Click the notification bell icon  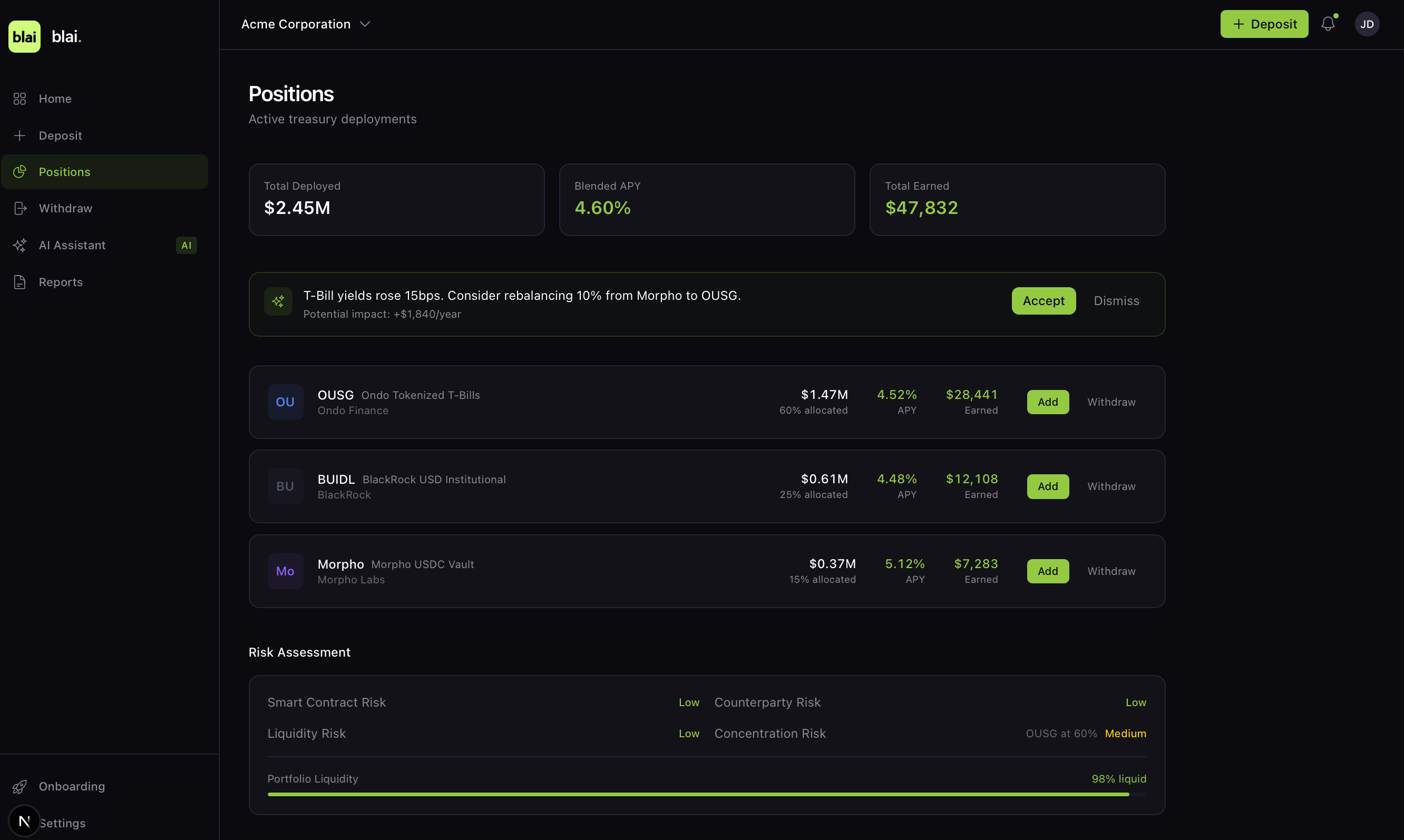tap(1328, 24)
